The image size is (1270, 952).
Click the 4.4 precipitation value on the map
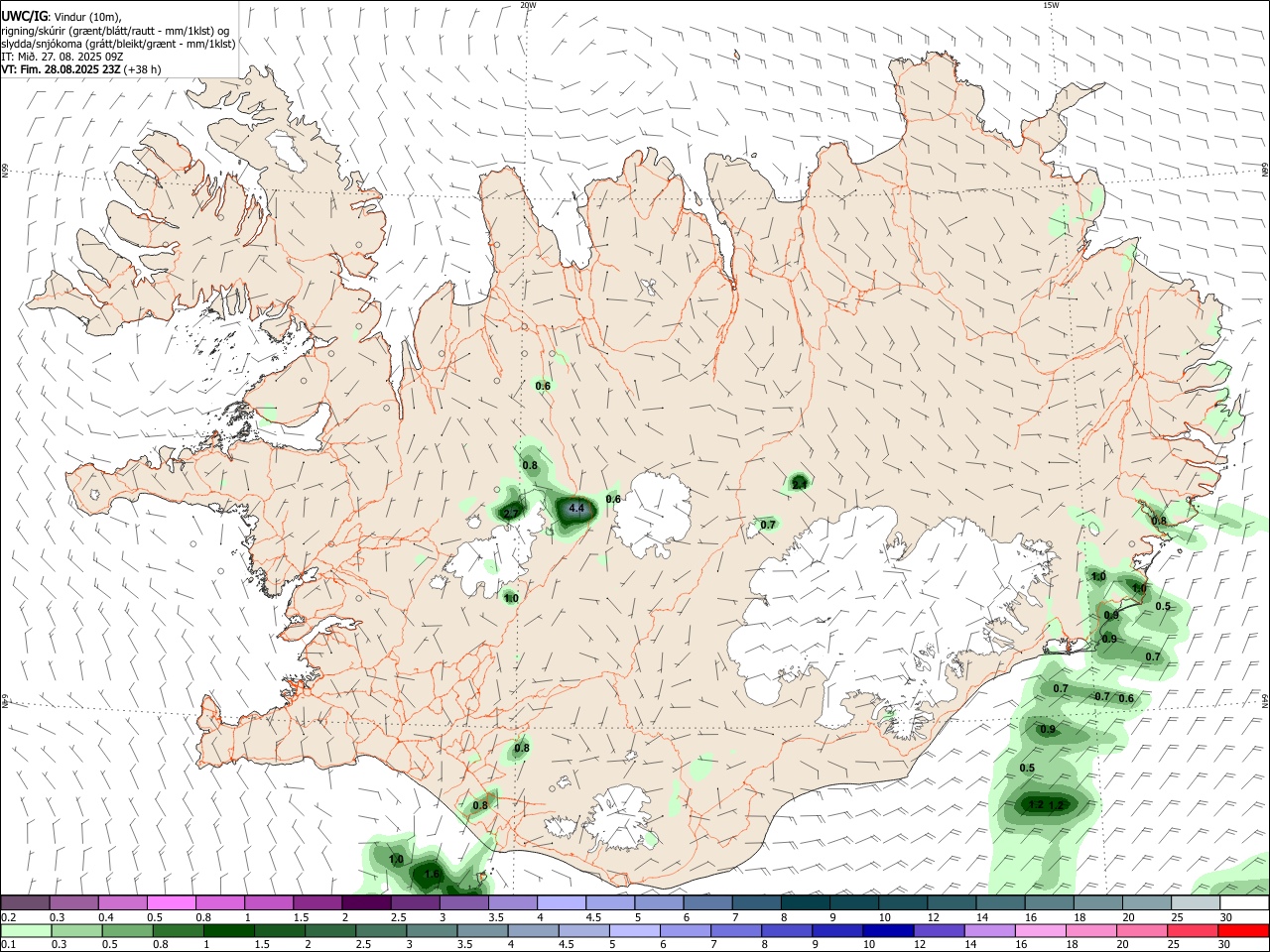[577, 509]
